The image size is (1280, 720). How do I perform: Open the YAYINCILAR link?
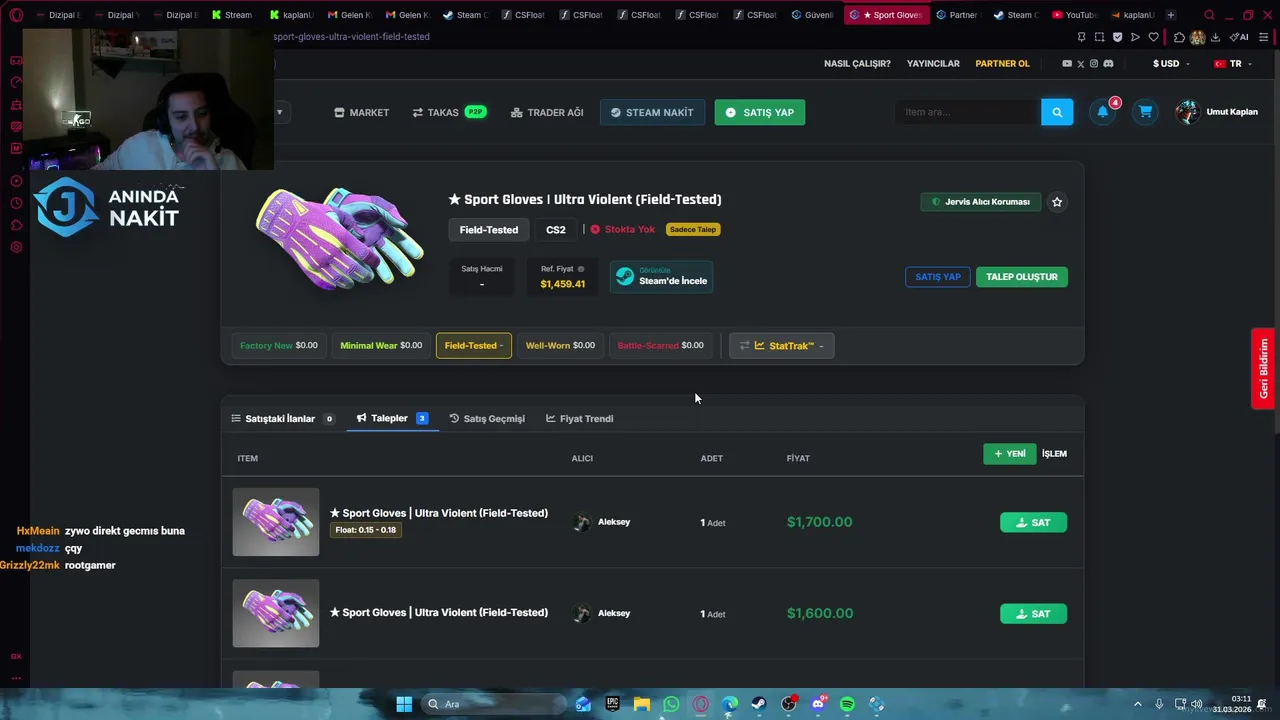(x=933, y=64)
